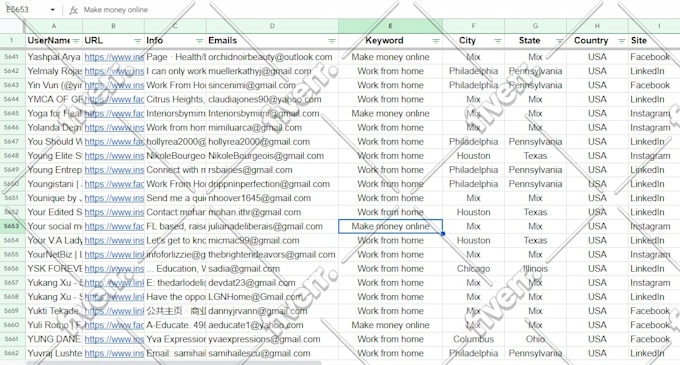Select cell with samihailescu@gmail.com

272,353
